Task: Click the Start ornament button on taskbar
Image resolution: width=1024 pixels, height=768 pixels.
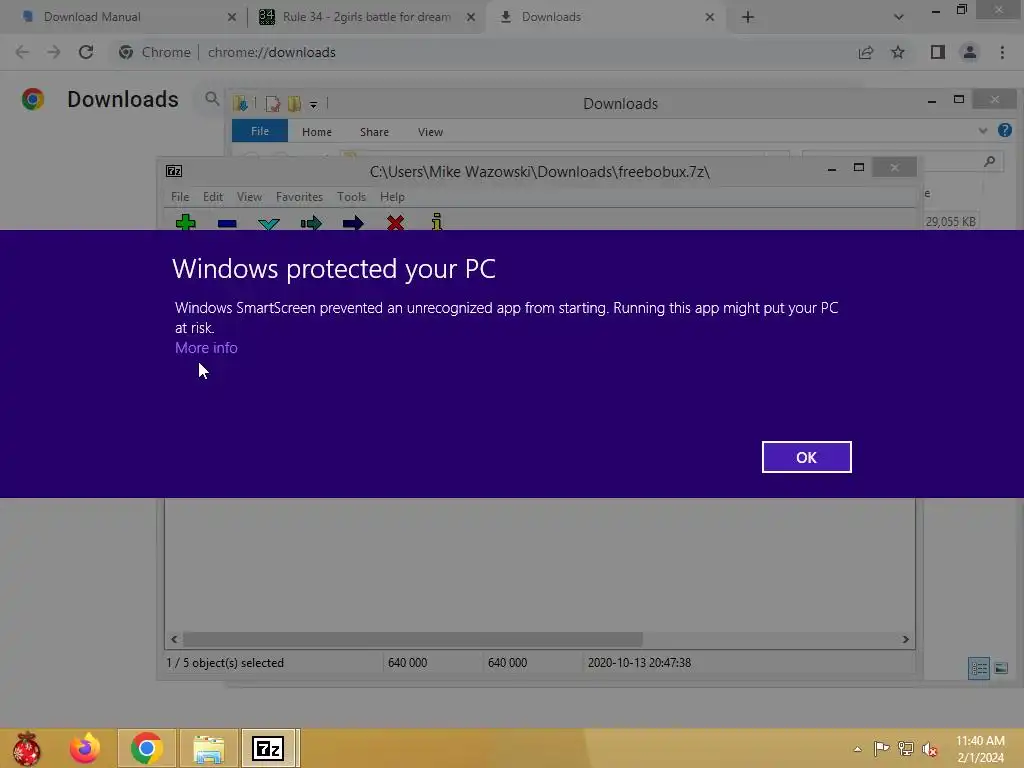Action: tap(26, 748)
